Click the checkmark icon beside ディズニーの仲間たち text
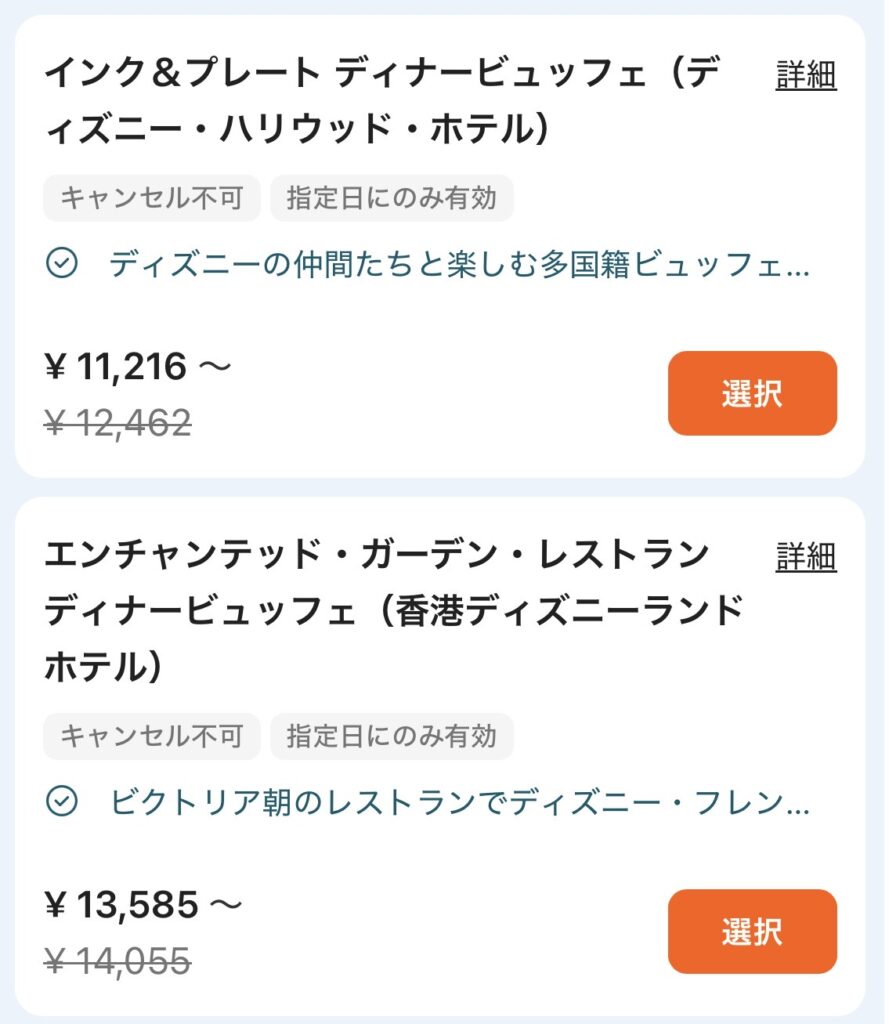This screenshot has height=1024, width=889. coord(62,263)
